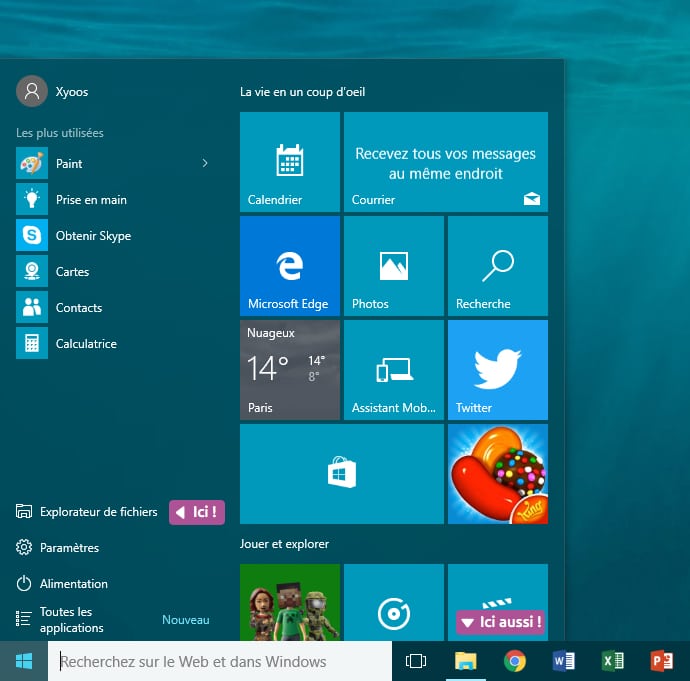Click the Windows Start button
This screenshot has height=681, width=690.
coord(24,661)
